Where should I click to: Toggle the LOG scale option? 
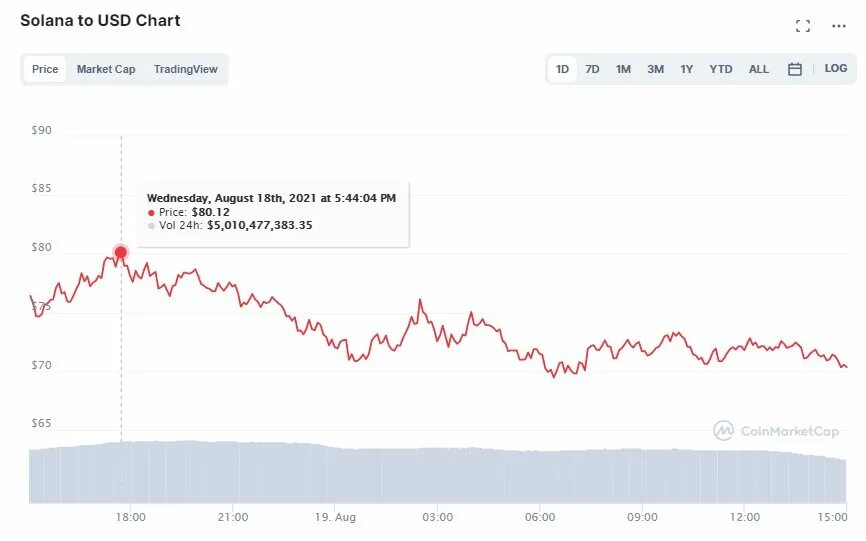pyautogui.click(x=836, y=68)
